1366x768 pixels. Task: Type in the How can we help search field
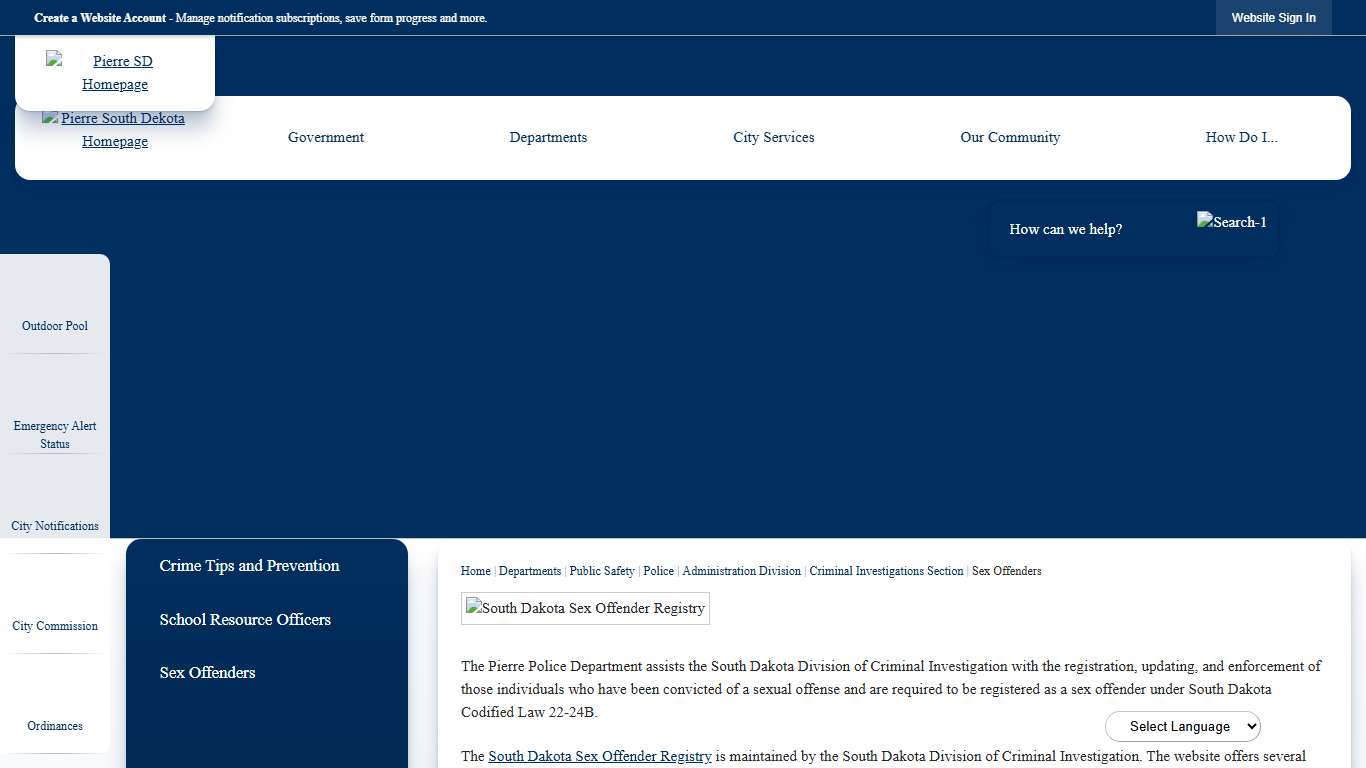click(1090, 230)
